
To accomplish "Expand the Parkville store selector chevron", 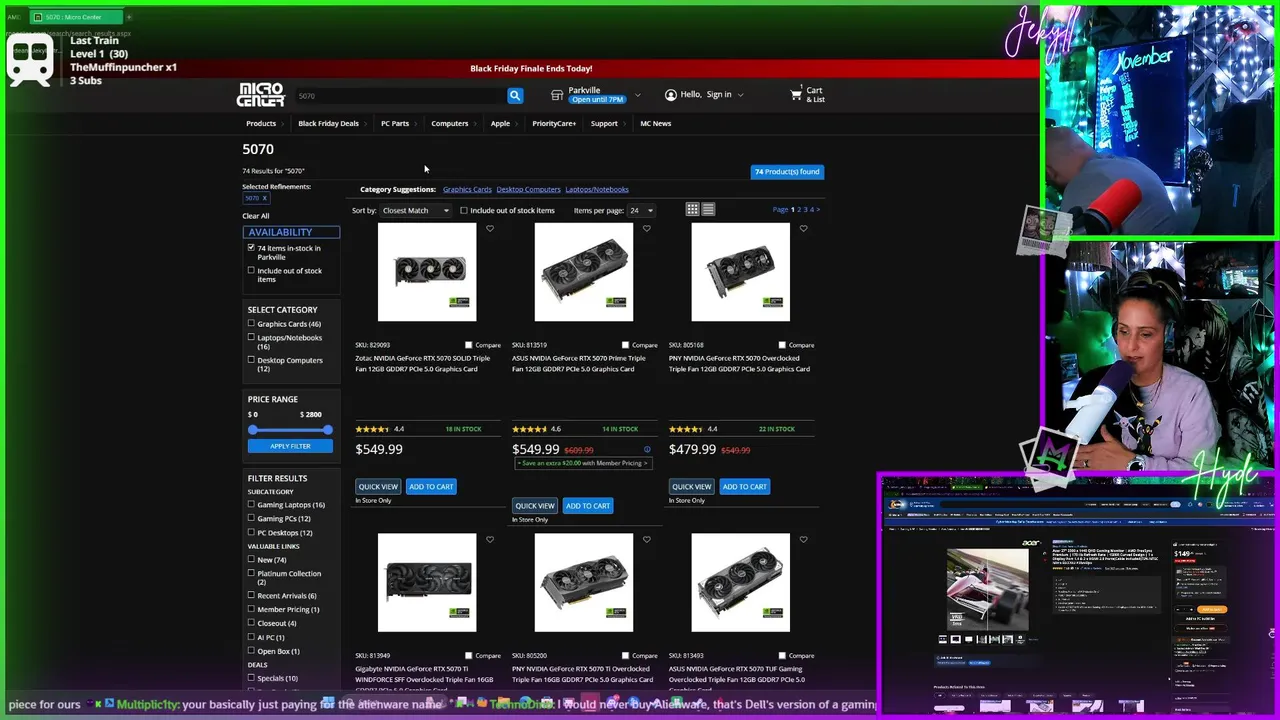I will point(637,97).
